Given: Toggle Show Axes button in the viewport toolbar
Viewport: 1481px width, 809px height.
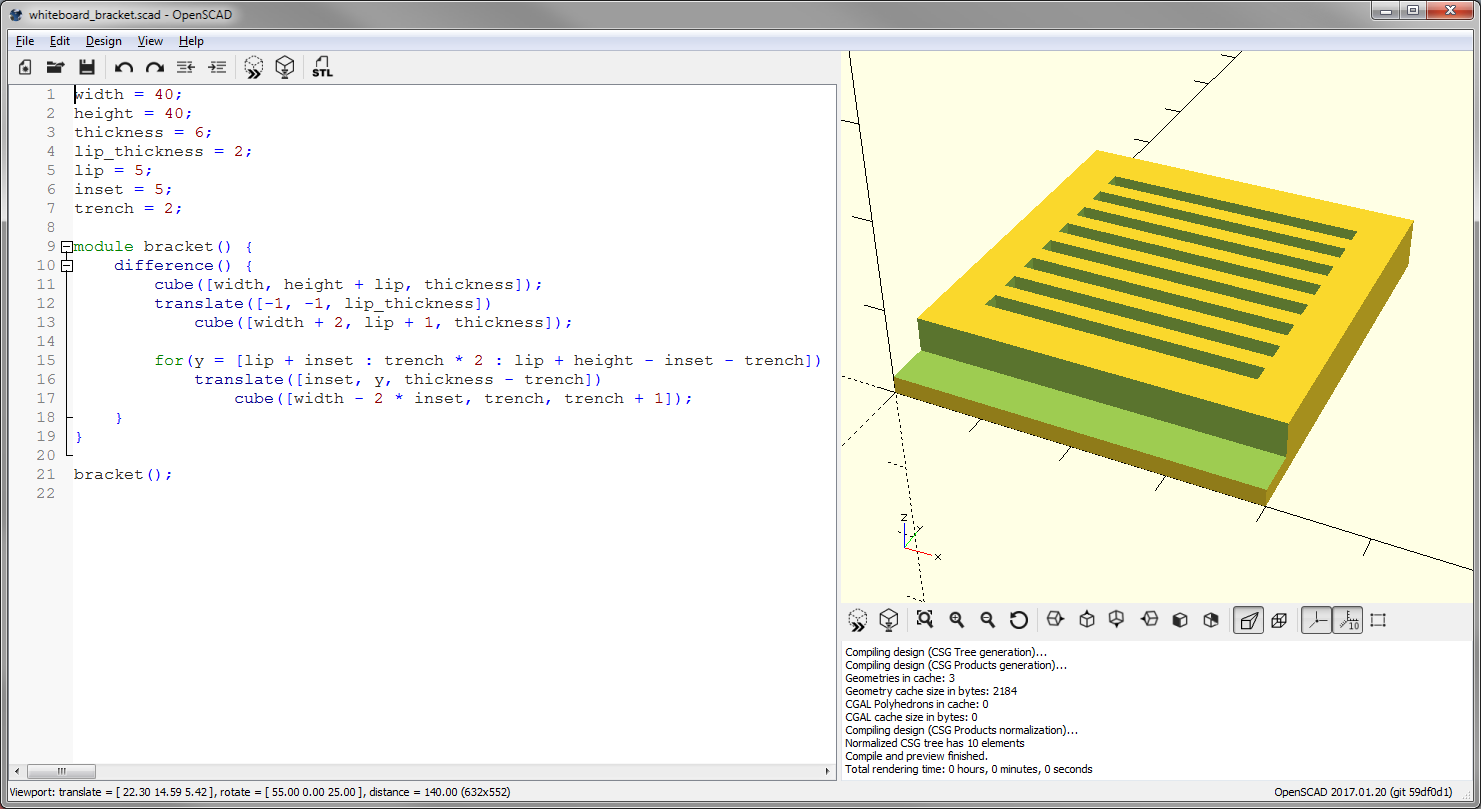Looking at the screenshot, I should [x=1316, y=620].
